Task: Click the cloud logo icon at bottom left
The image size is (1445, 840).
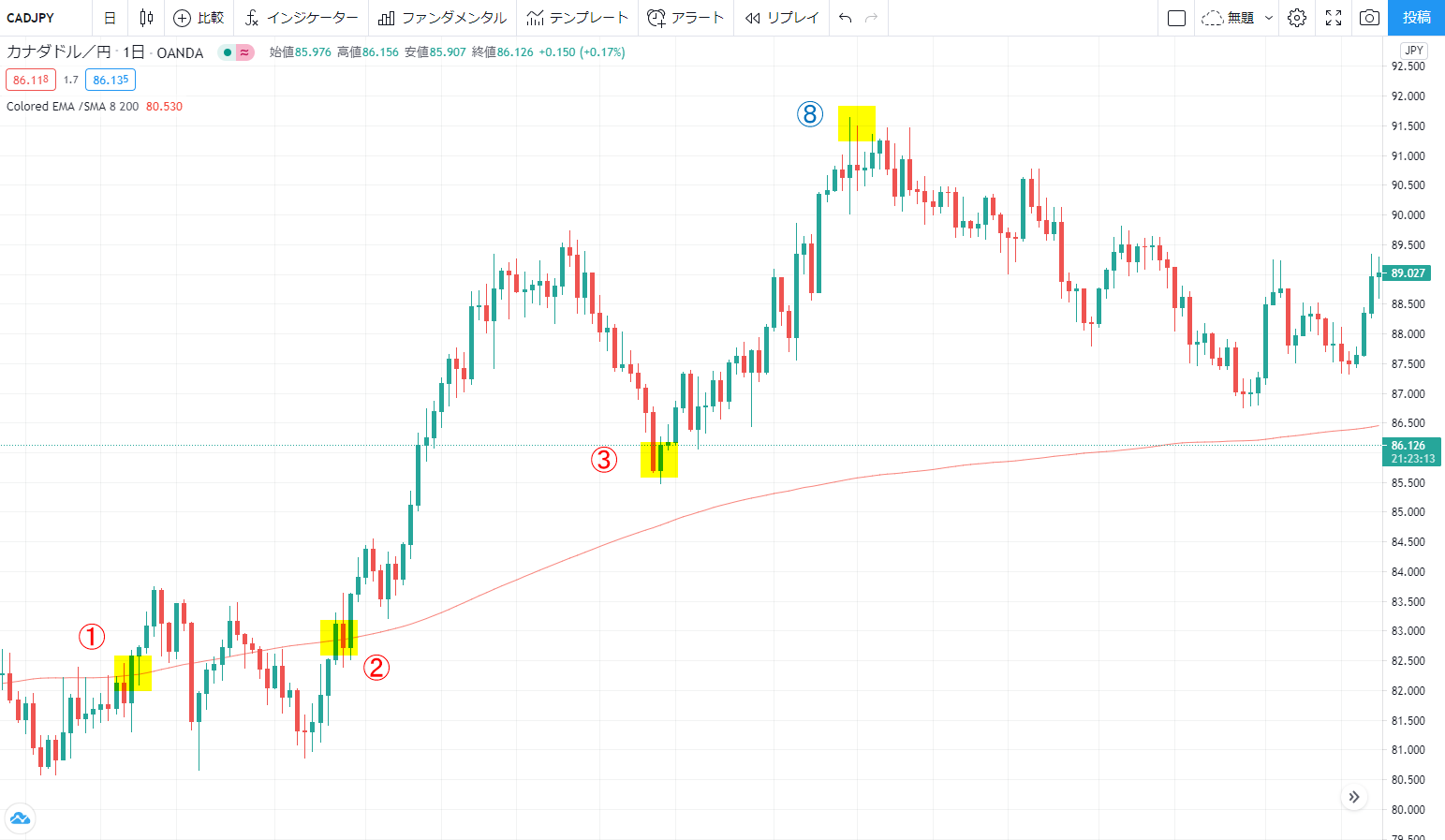Action: pos(20,818)
